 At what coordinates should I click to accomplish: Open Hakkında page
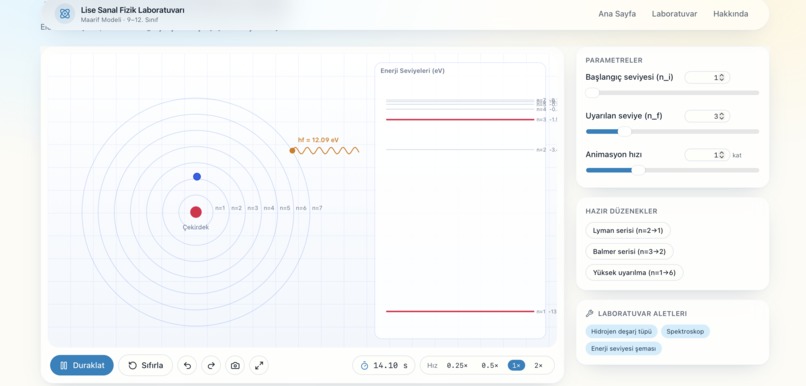pos(730,14)
